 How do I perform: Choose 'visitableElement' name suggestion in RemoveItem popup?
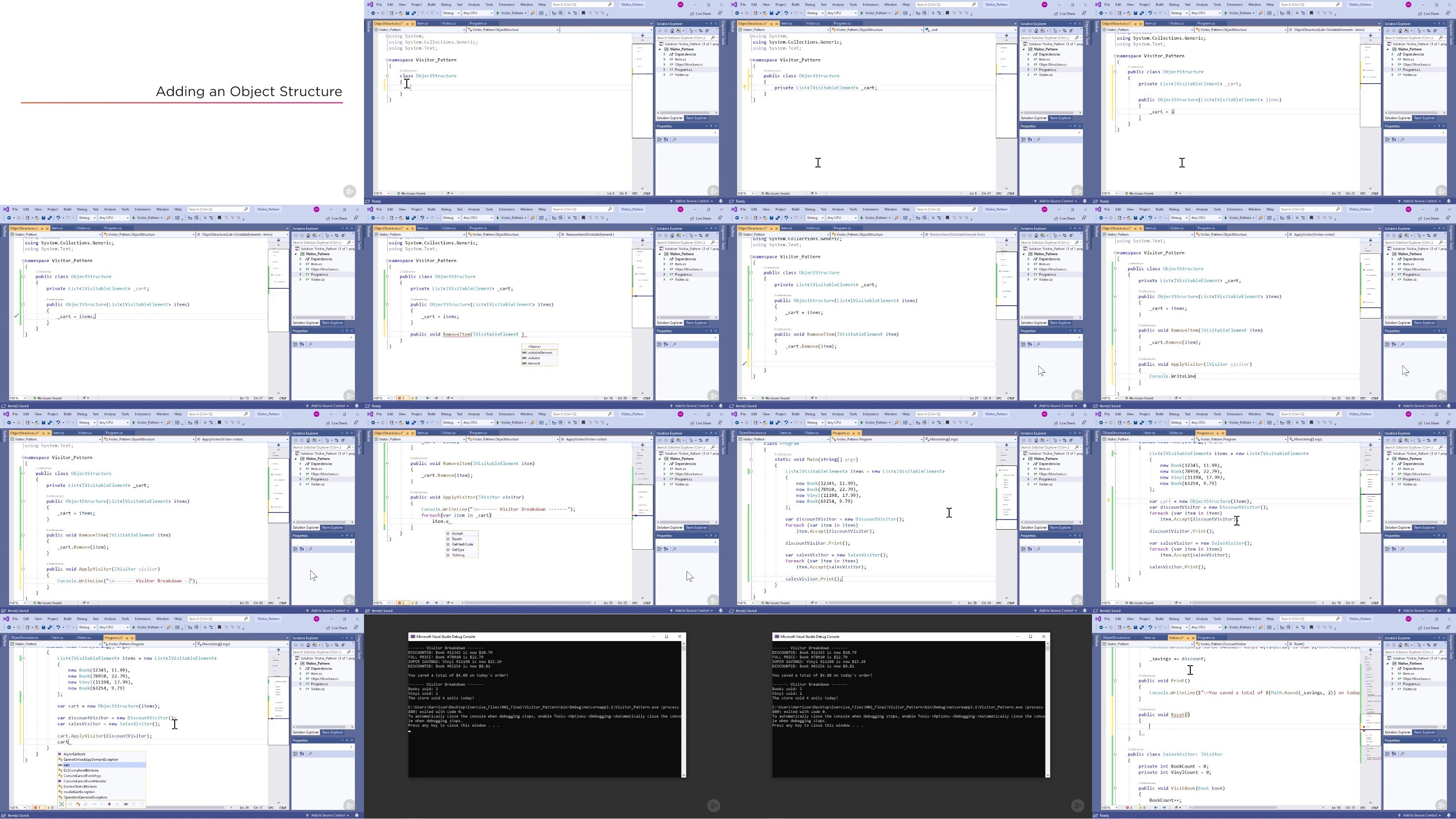(x=540, y=352)
